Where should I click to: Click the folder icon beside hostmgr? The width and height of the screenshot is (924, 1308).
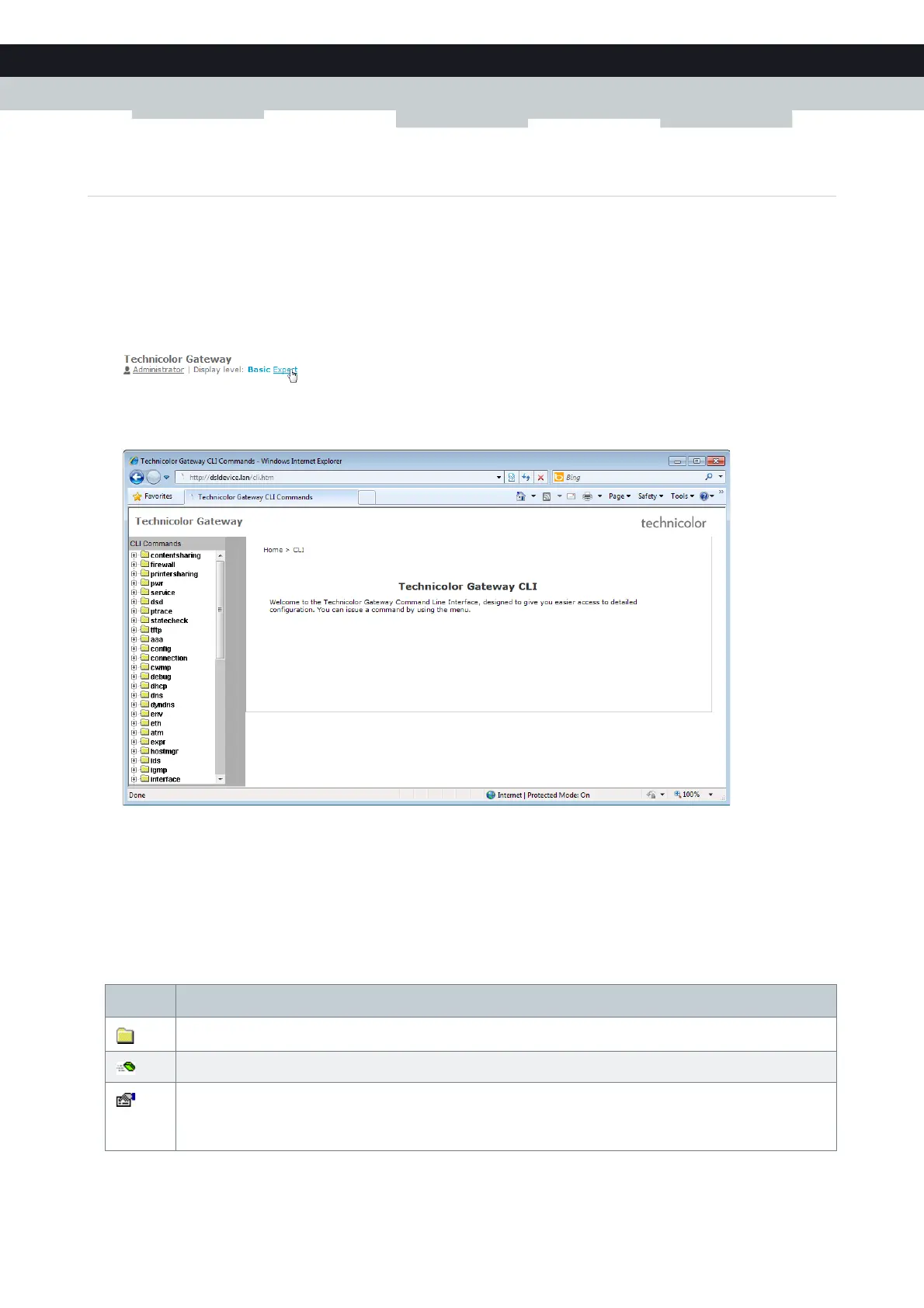[x=144, y=751]
